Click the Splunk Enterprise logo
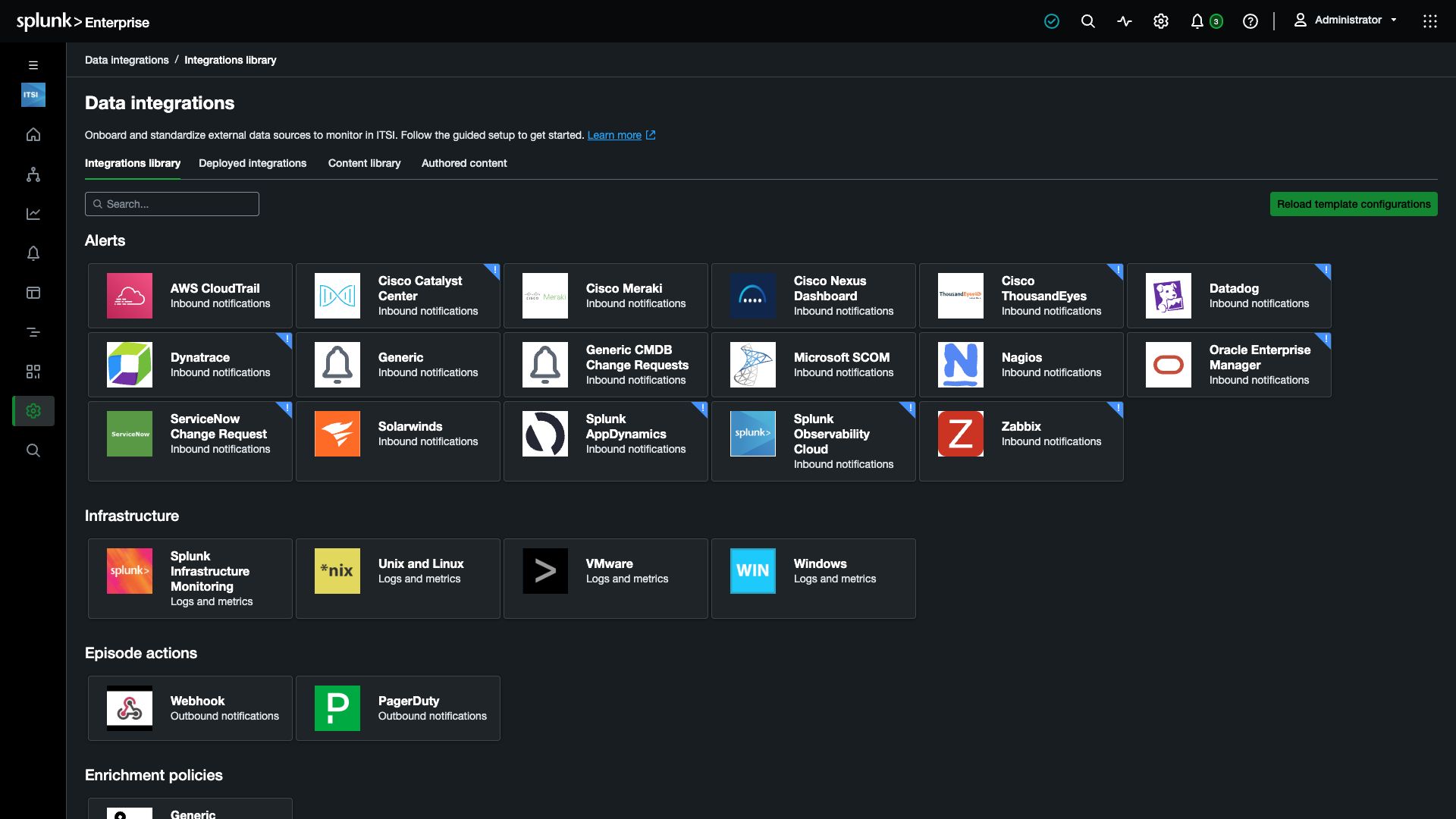This screenshot has height=819, width=1456. 83,21
